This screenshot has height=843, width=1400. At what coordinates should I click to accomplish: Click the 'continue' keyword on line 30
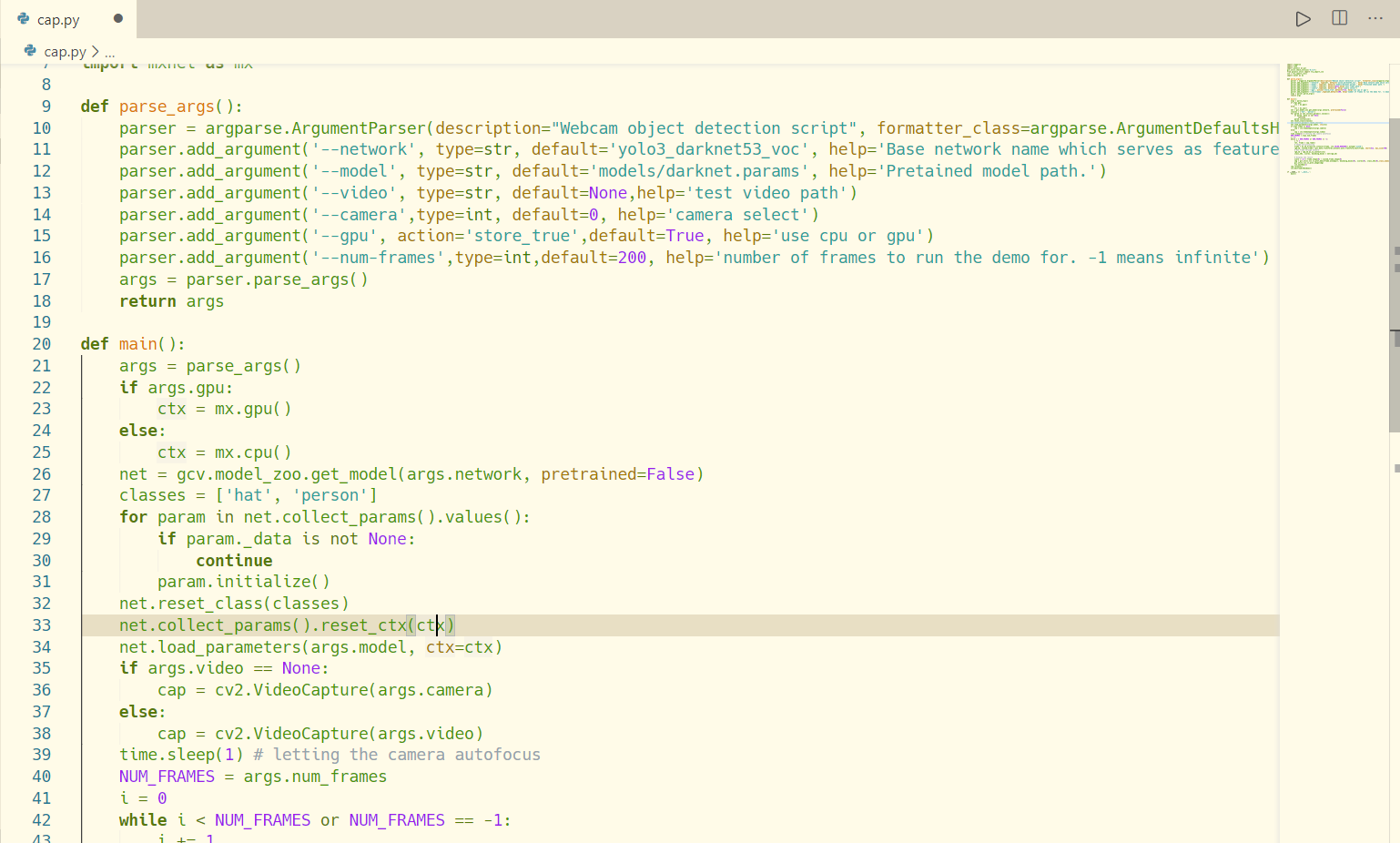pyautogui.click(x=234, y=561)
